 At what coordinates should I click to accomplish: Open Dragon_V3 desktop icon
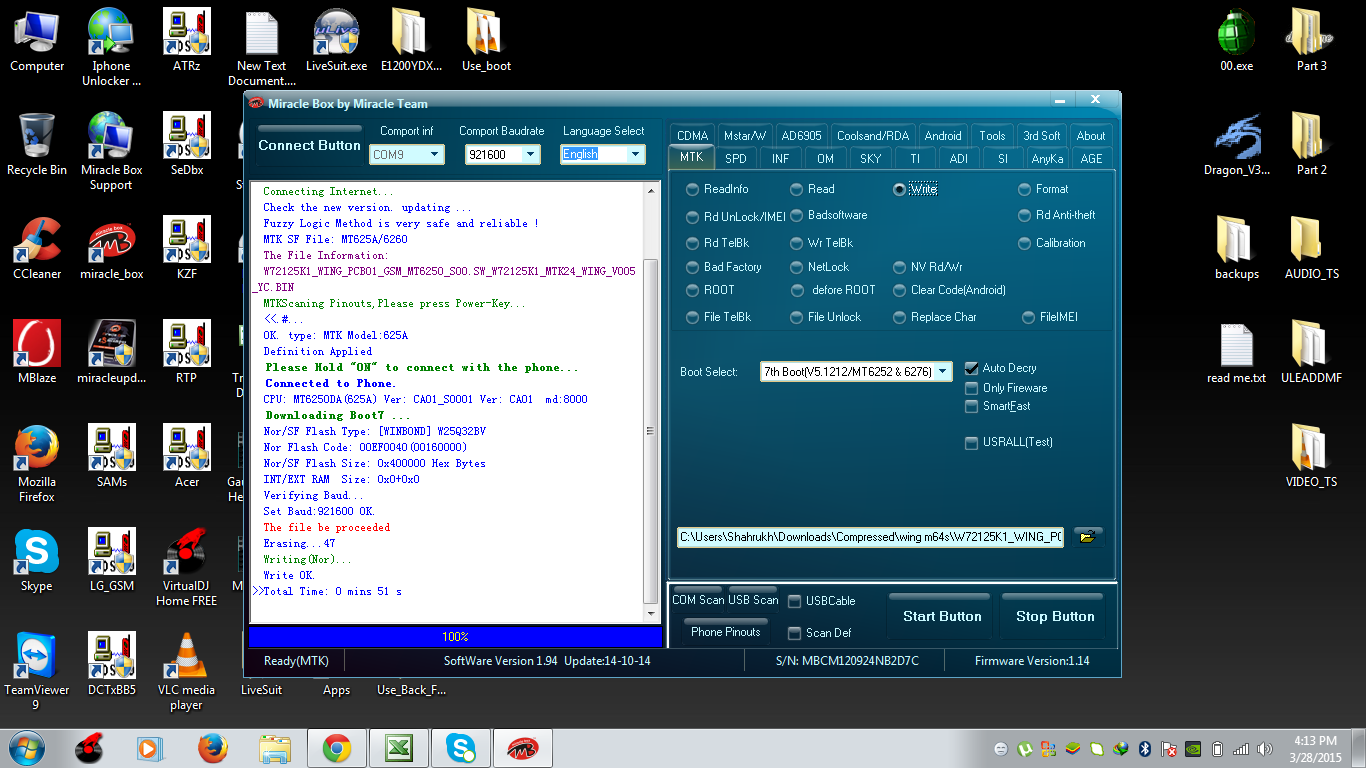(x=1237, y=145)
